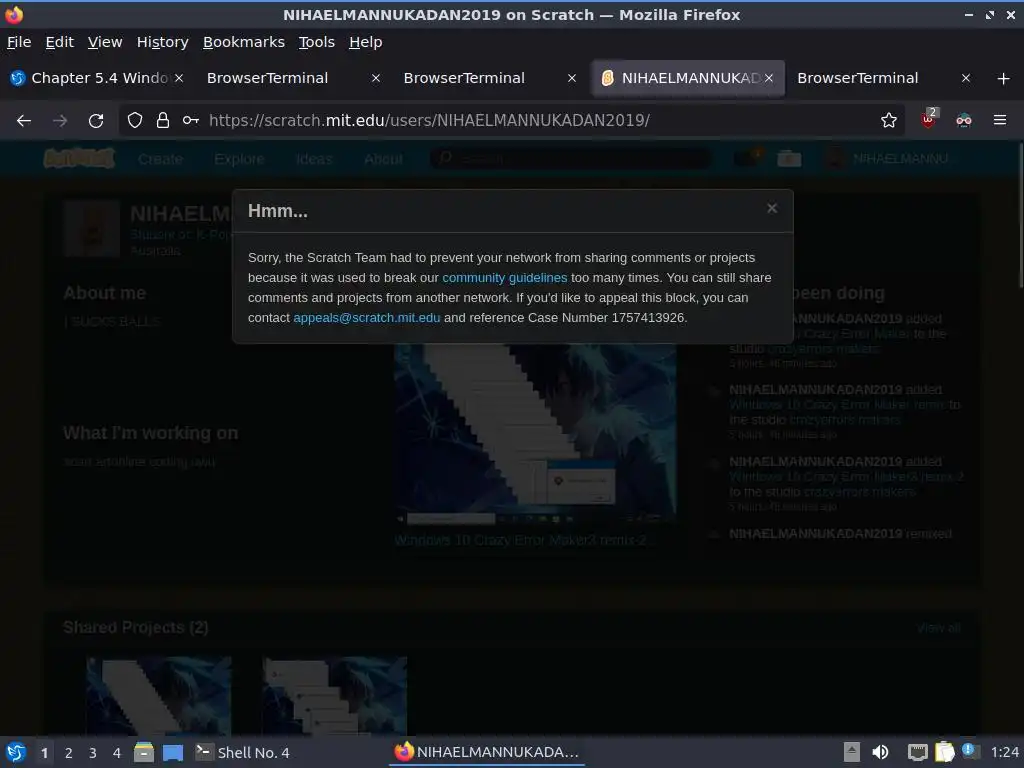
Task: Open volume speaker tray icon
Action: tap(880, 752)
